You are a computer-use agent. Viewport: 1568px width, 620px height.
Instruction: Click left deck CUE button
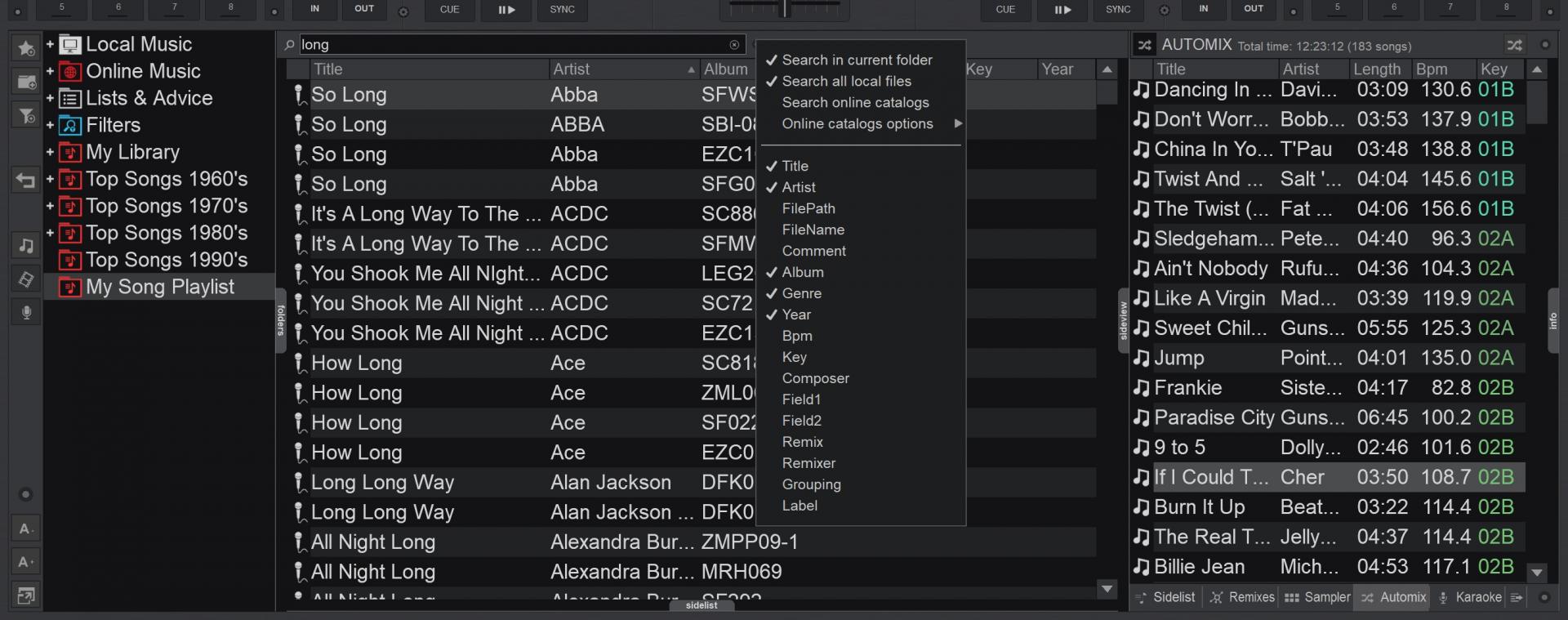click(449, 10)
